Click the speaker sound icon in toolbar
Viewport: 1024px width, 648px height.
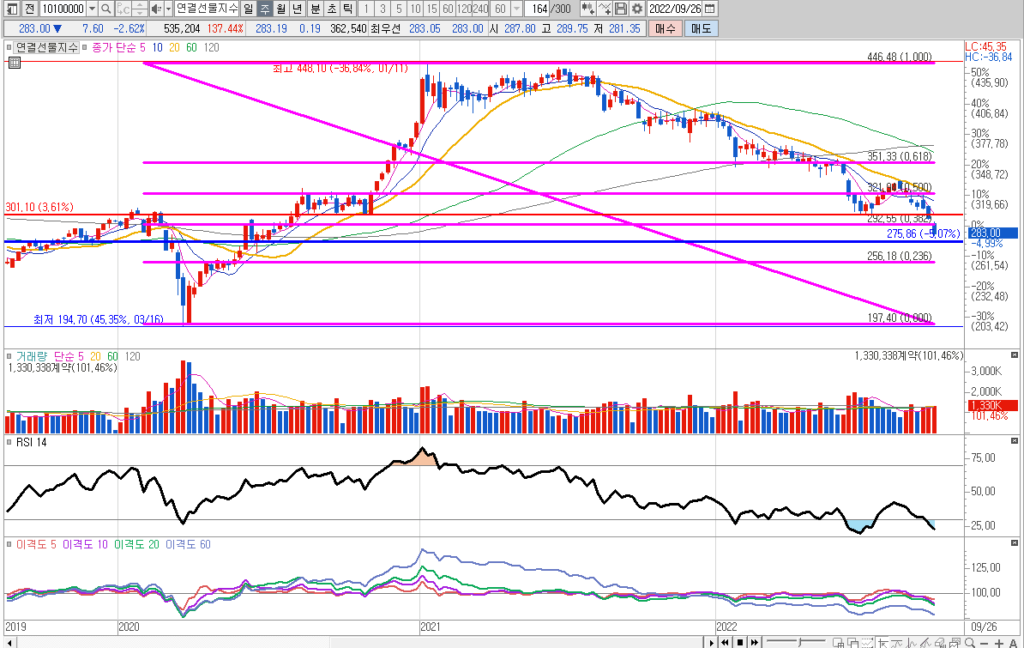pyautogui.click(x=155, y=8)
